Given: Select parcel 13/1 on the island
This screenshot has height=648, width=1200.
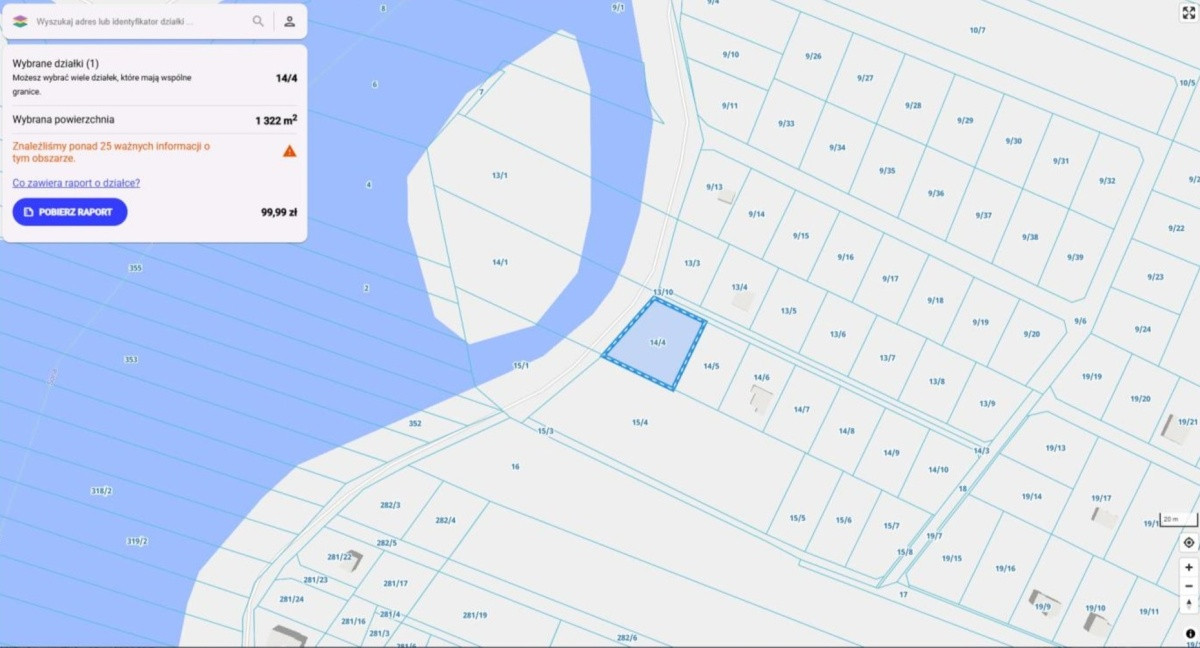Looking at the screenshot, I should click(500, 176).
